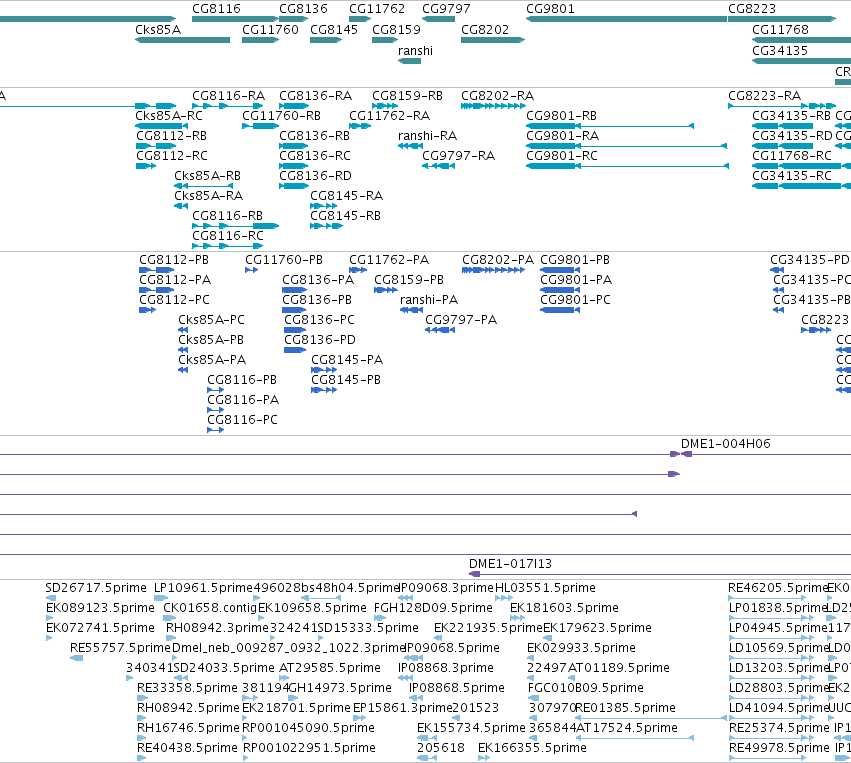Click transcript CG11760-RB label
The height and width of the screenshot is (763, 851).
click(281, 116)
